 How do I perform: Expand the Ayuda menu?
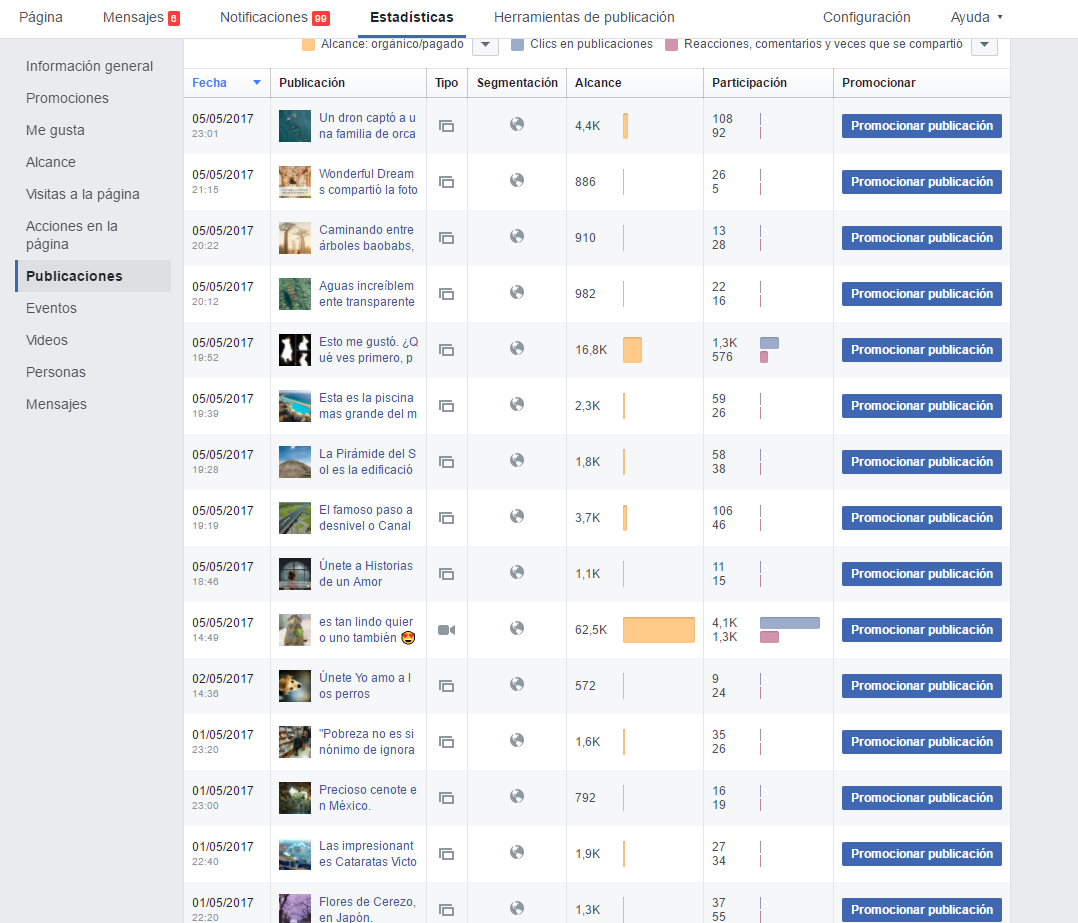point(976,17)
